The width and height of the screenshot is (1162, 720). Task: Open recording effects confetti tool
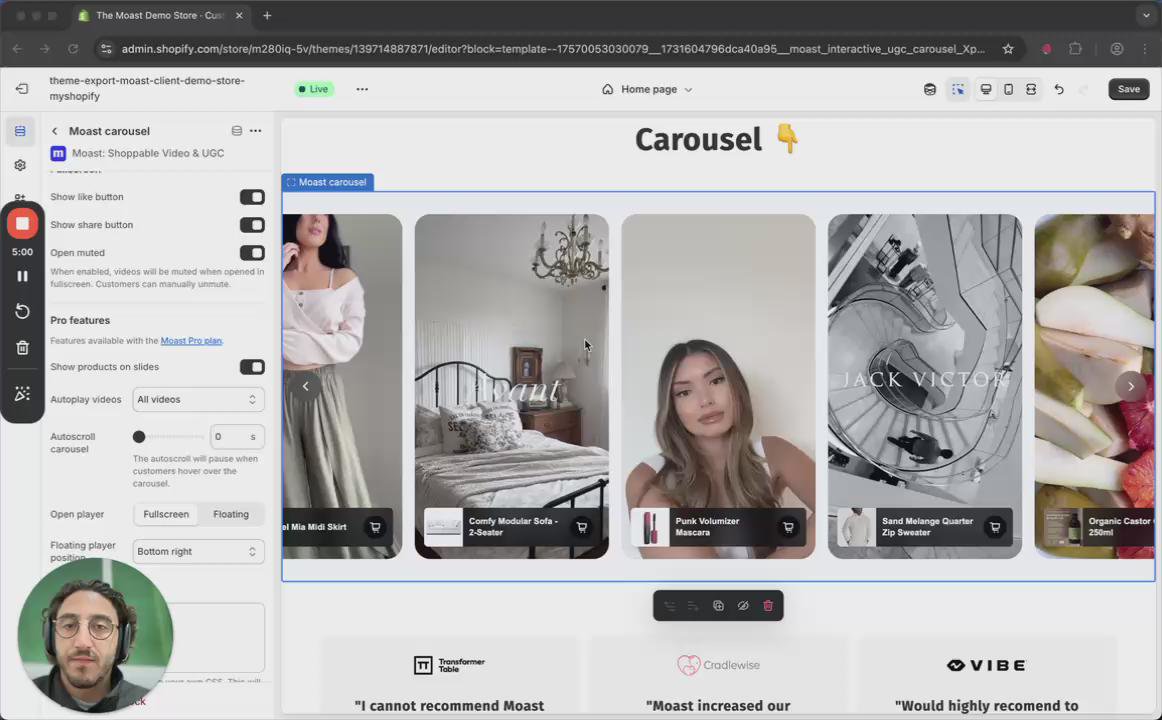22,393
